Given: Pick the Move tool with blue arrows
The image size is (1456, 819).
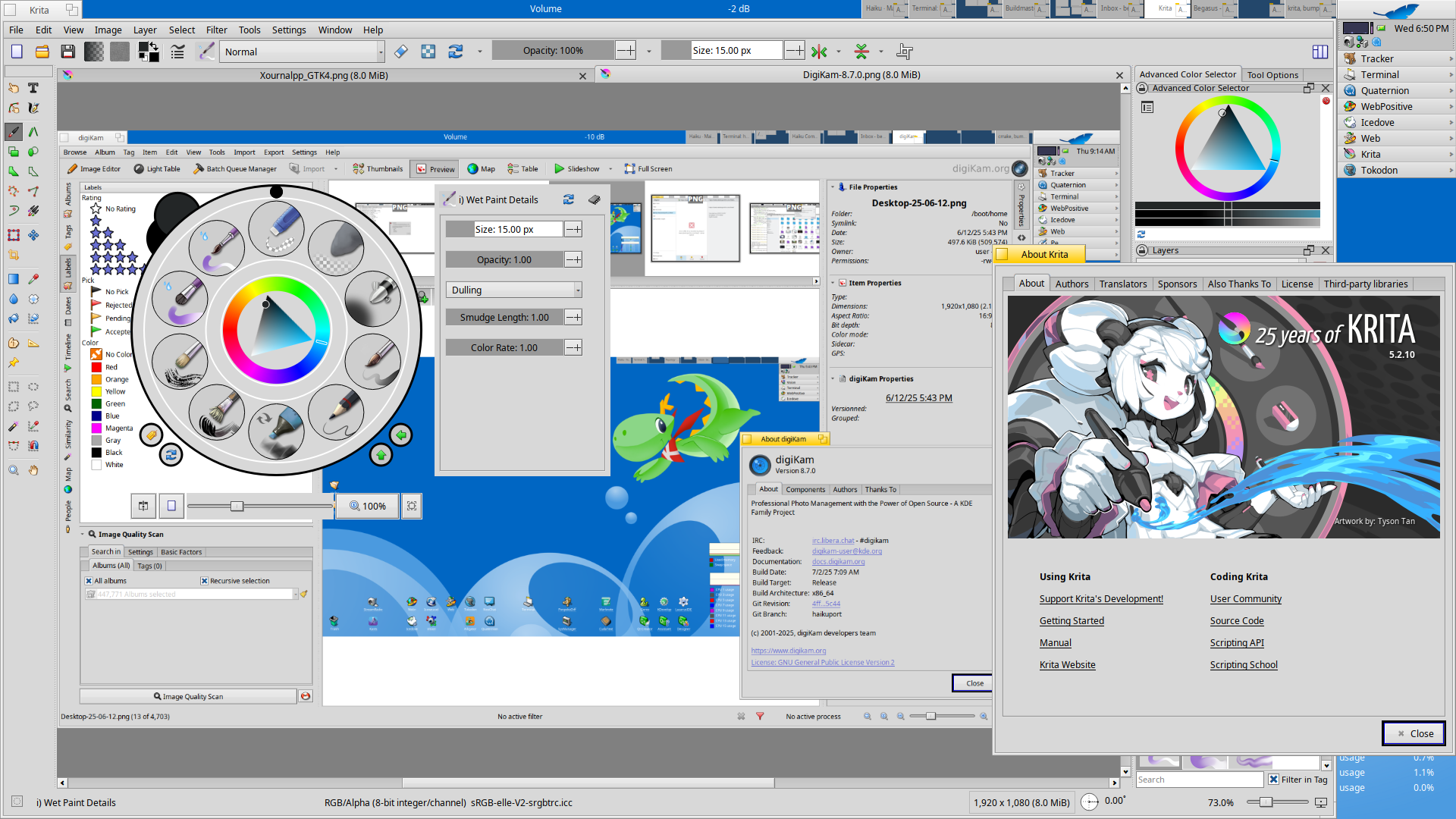Looking at the screenshot, I should [x=33, y=236].
